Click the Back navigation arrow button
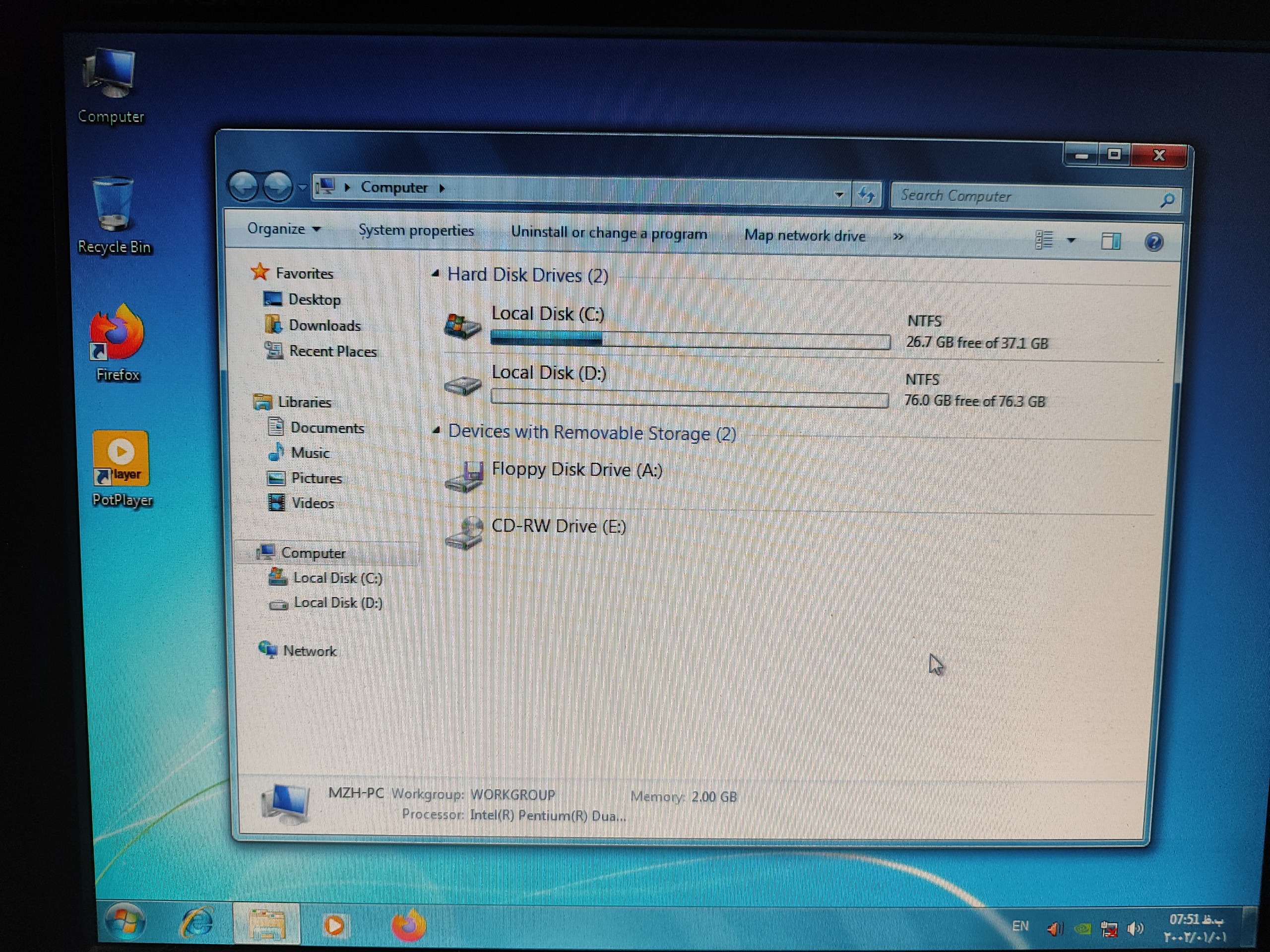 [244, 186]
